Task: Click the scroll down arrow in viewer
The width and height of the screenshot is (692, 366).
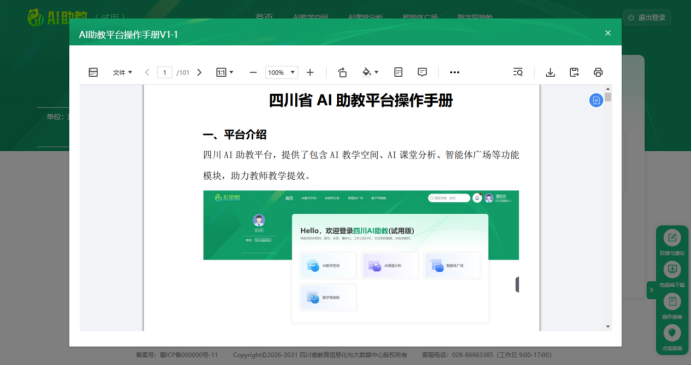Action: [x=608, y=327]
